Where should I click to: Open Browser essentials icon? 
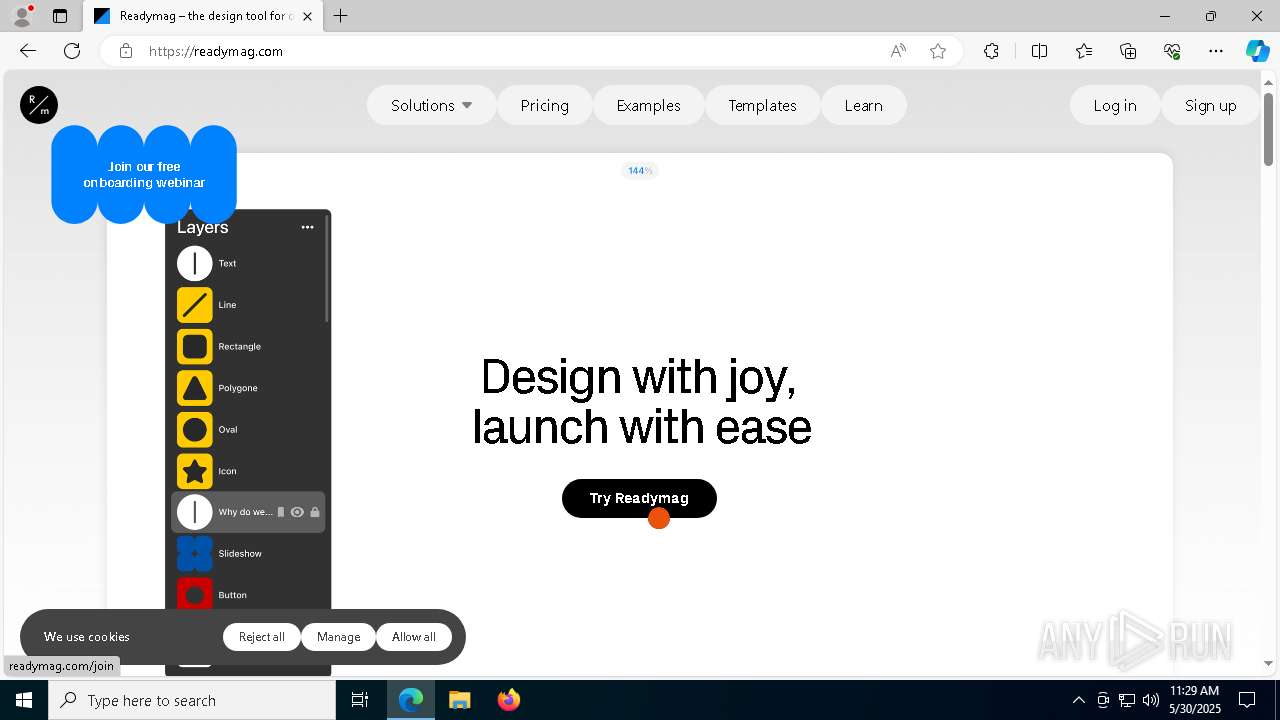(x=1172, y=51)
